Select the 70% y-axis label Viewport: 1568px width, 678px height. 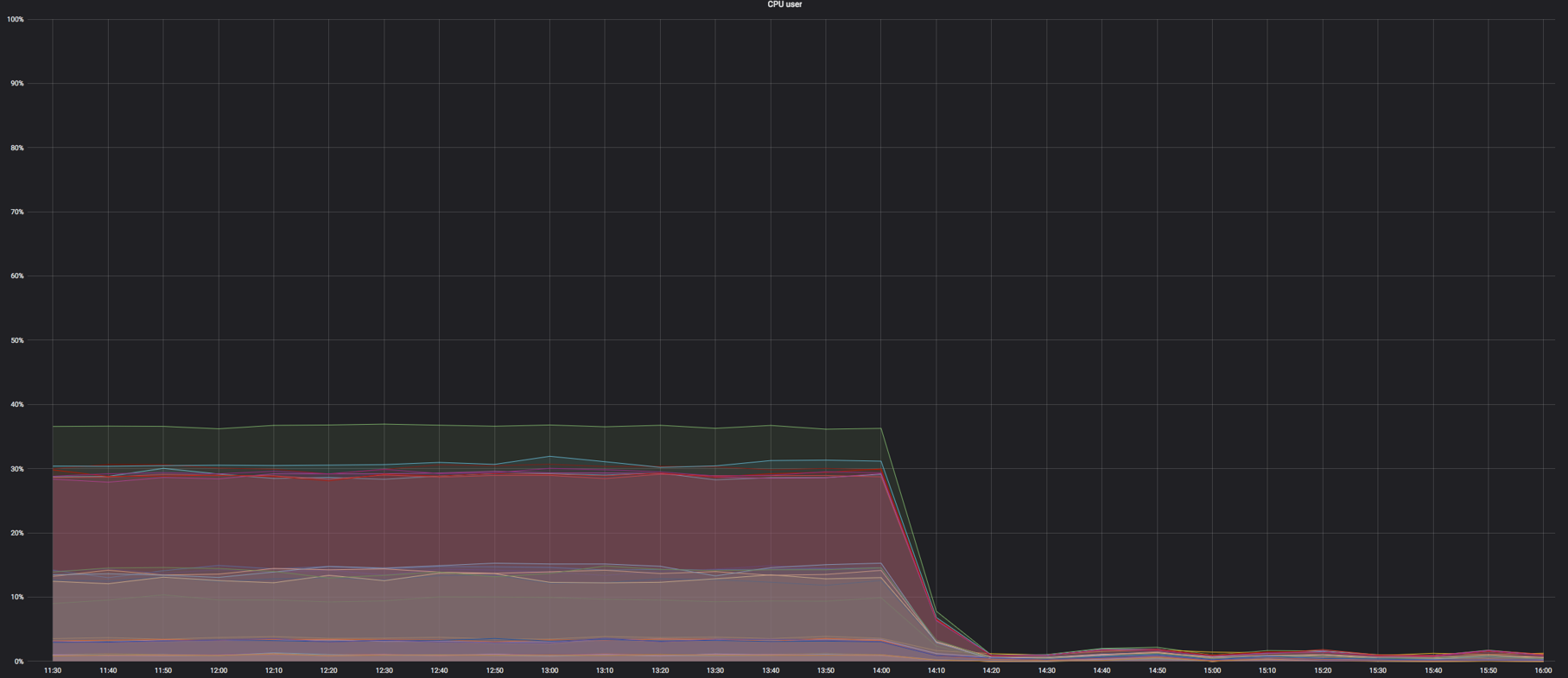pyautogui.click(x=16, y=212)
